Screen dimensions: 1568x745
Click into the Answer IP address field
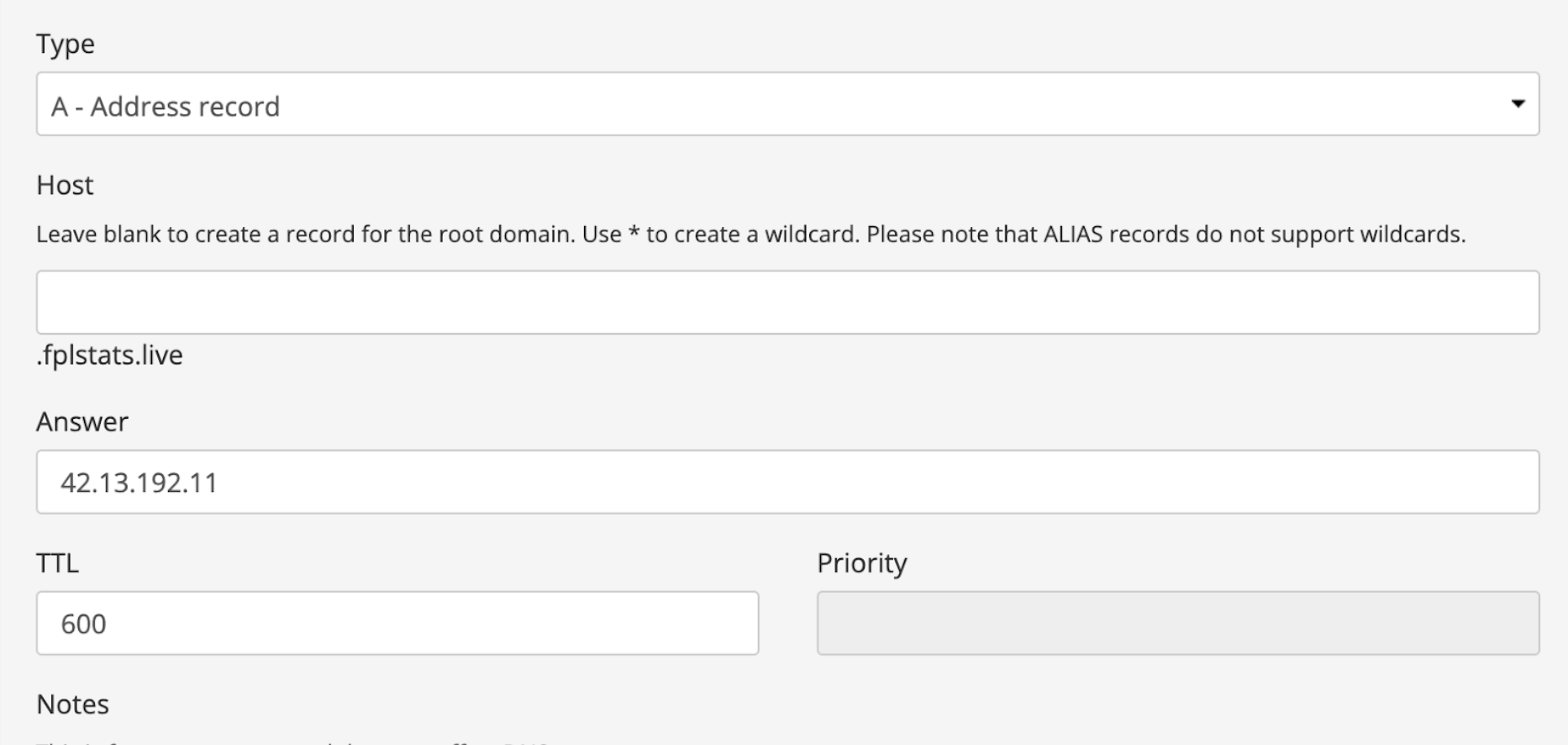pos(787,482)
